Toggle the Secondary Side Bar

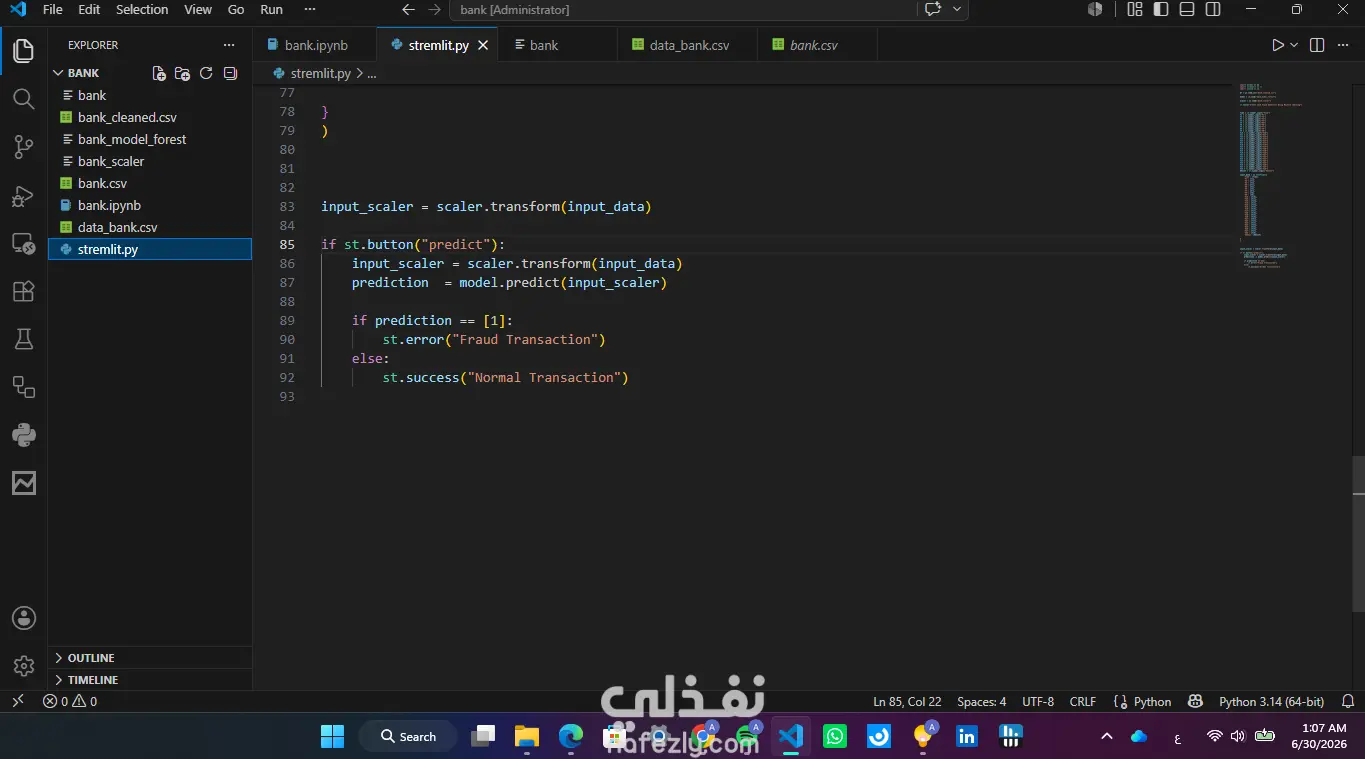1213,10
